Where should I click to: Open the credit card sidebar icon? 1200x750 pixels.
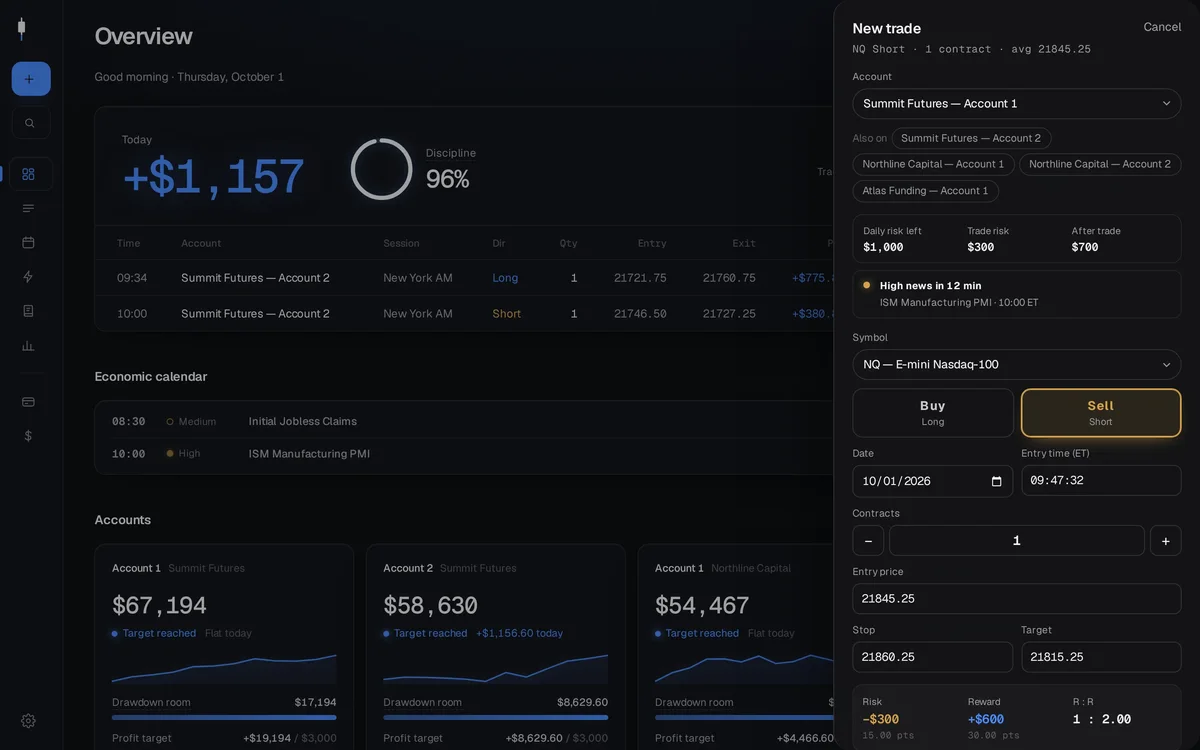(28, 401)
